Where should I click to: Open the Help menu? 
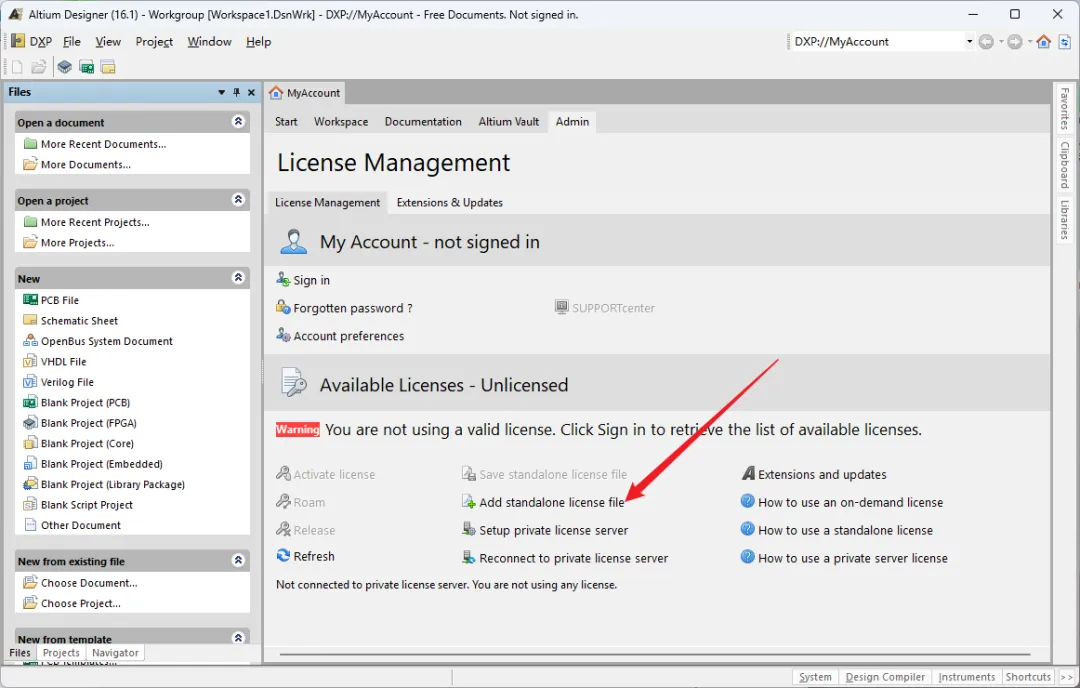pyautogui.click(x=258, y=41)
